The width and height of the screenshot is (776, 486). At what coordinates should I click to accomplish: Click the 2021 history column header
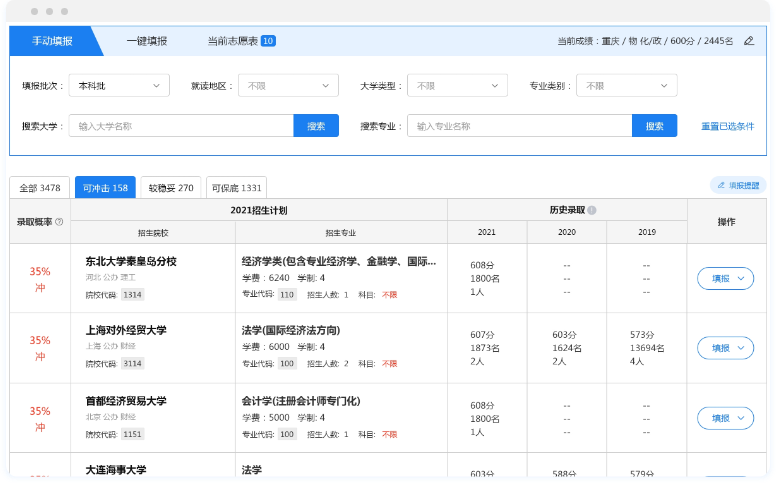486,232
